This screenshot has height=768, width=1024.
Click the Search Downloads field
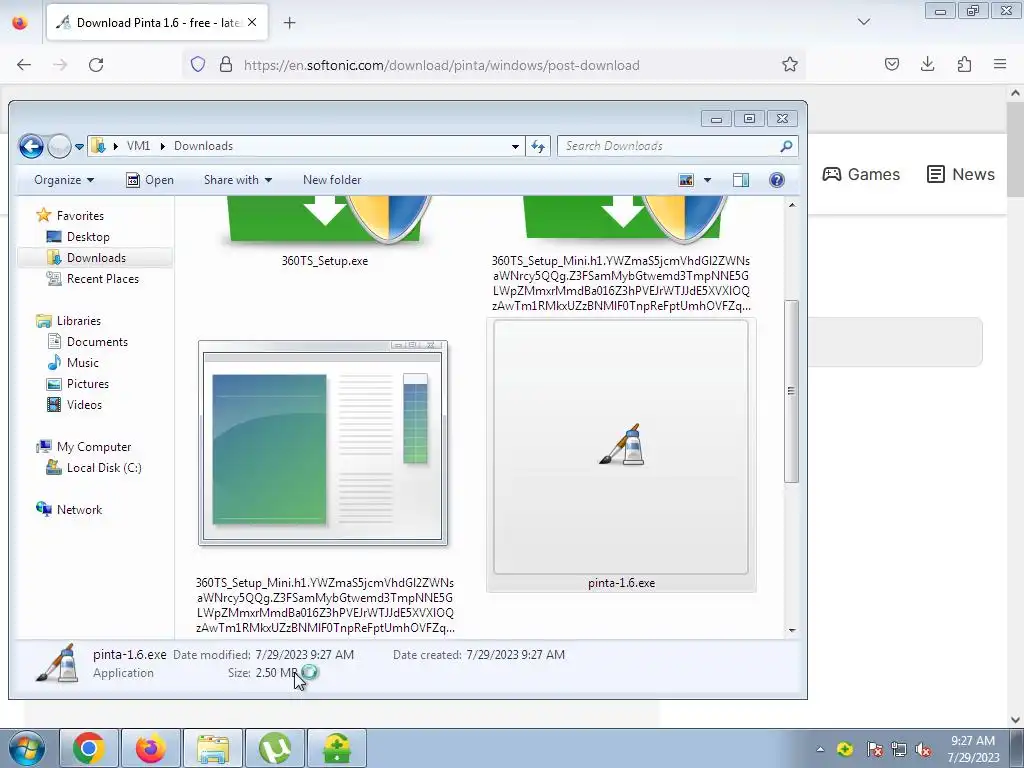pyautogui.click(x=677, y=146)
